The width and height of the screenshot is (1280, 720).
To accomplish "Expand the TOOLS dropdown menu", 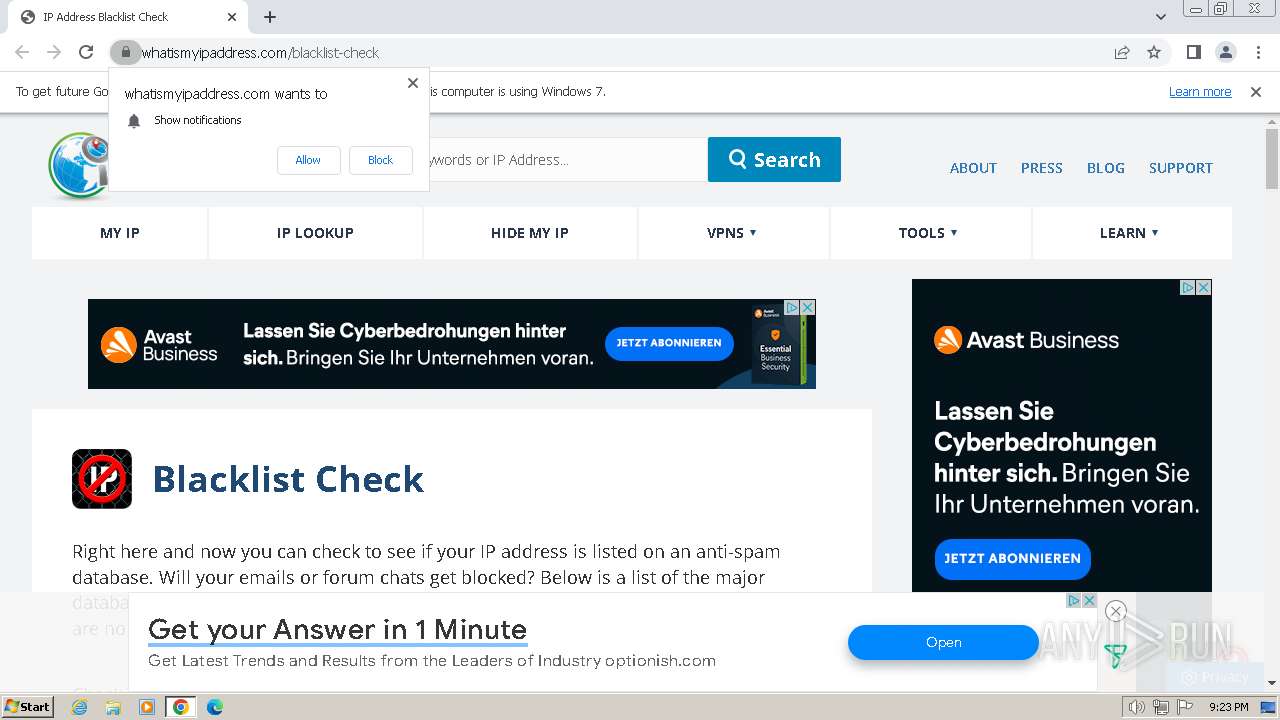I will (928, 233).
